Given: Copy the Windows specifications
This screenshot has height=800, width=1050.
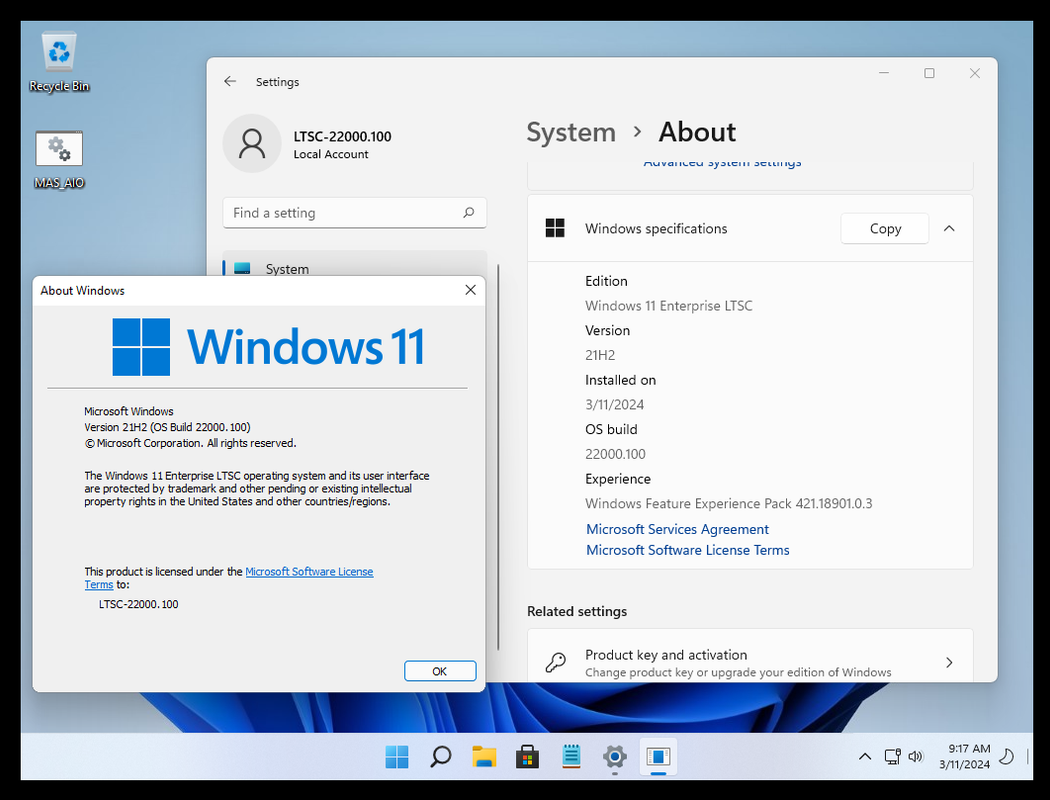Looking at the screenshot, I should pyautogui.click(x=885, y=228).
